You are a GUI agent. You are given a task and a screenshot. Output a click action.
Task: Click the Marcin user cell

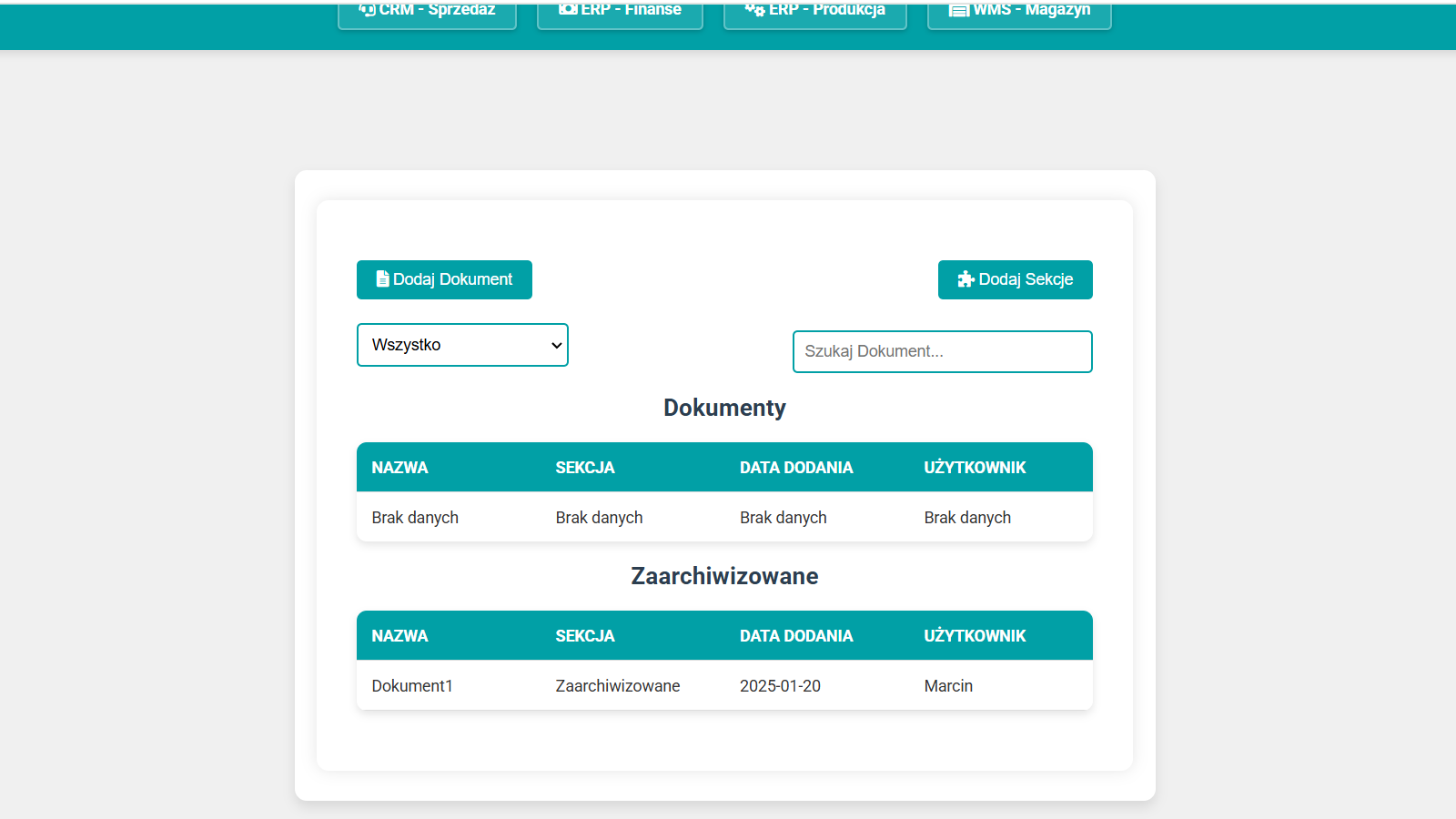click(x=948, y=686)
